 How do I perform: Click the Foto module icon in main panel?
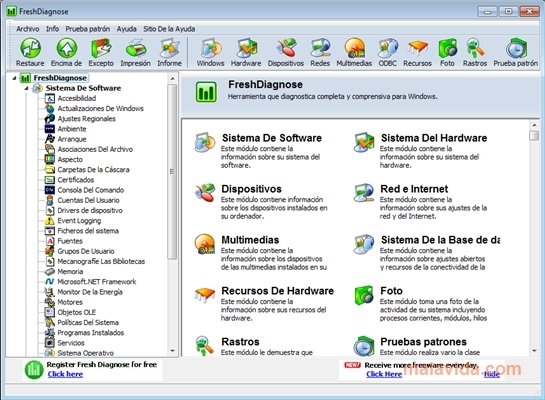click(x=364, y=295)
